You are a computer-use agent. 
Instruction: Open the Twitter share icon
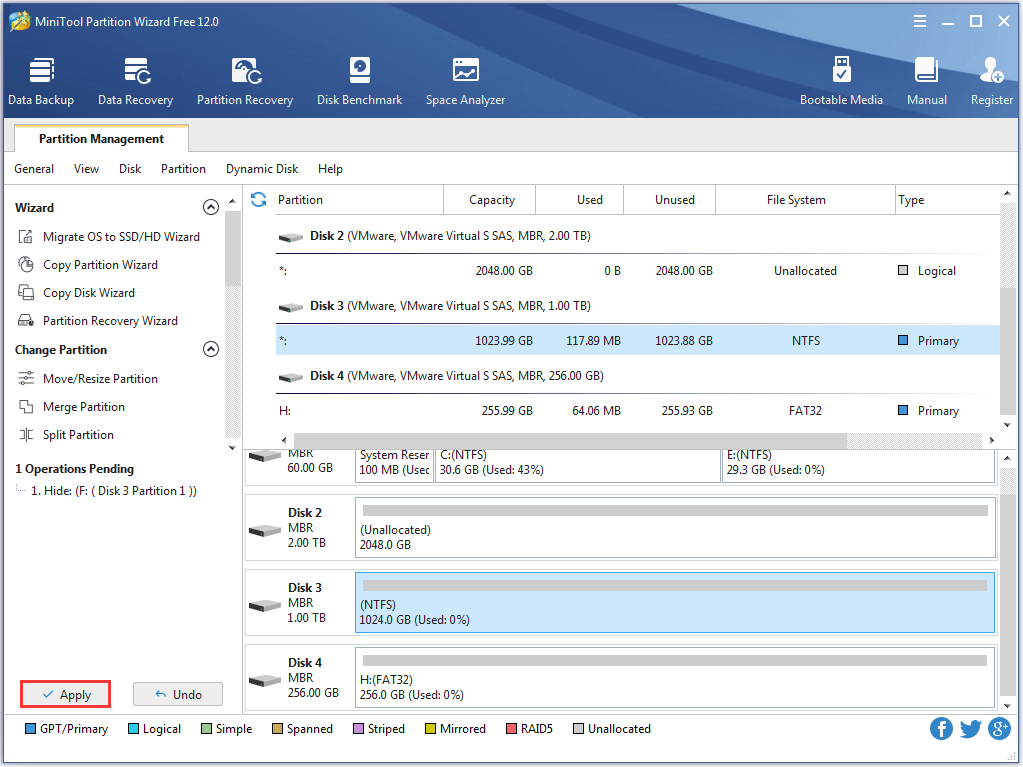click(x=970, y=729)
